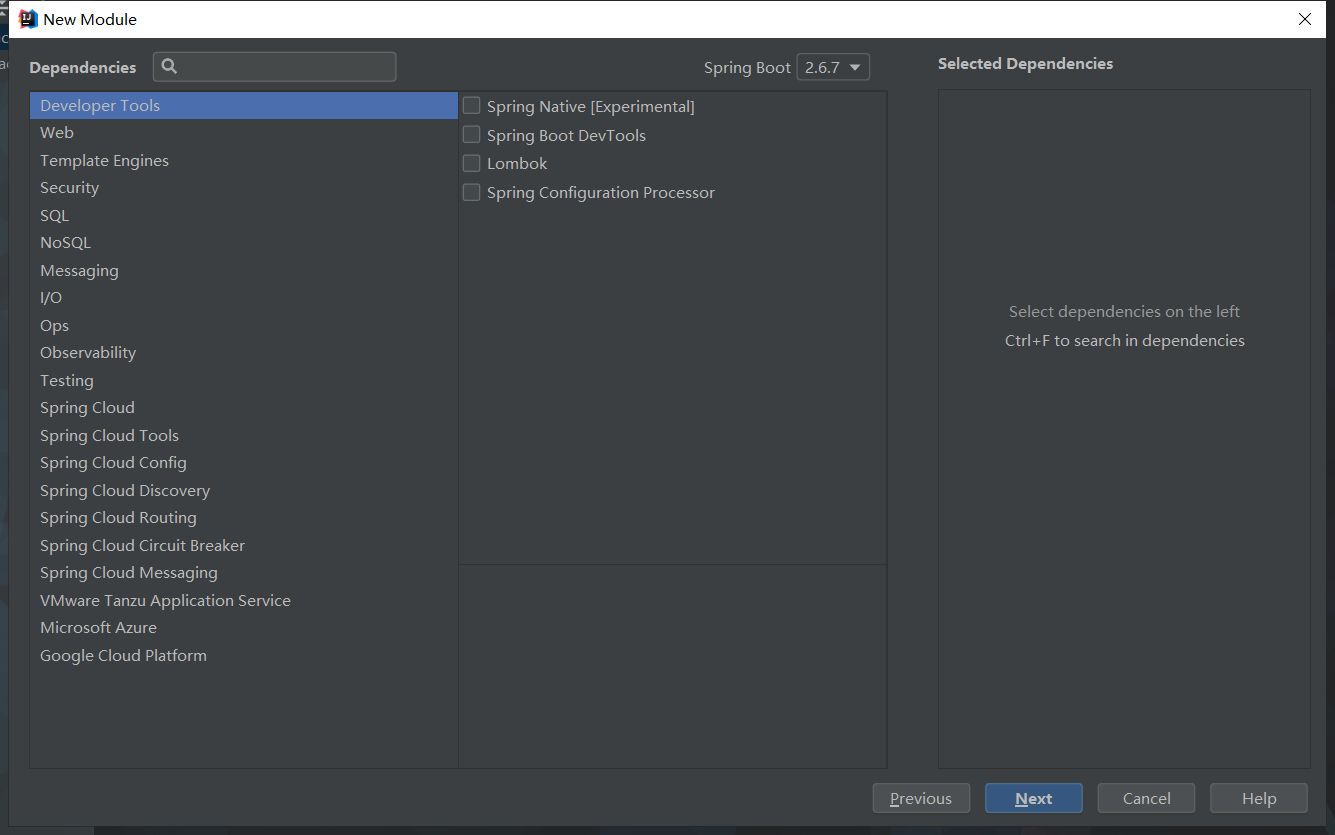Select the Spring Cloud Routing category
Image resolution: width=1335 pixels, height=835 pixels.
click(x=244, y=518)
